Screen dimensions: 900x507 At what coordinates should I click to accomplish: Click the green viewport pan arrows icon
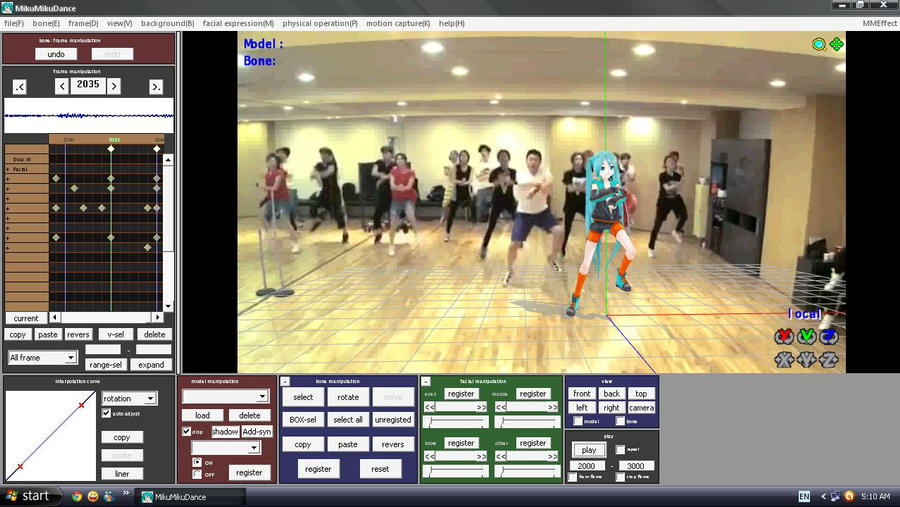836,44
